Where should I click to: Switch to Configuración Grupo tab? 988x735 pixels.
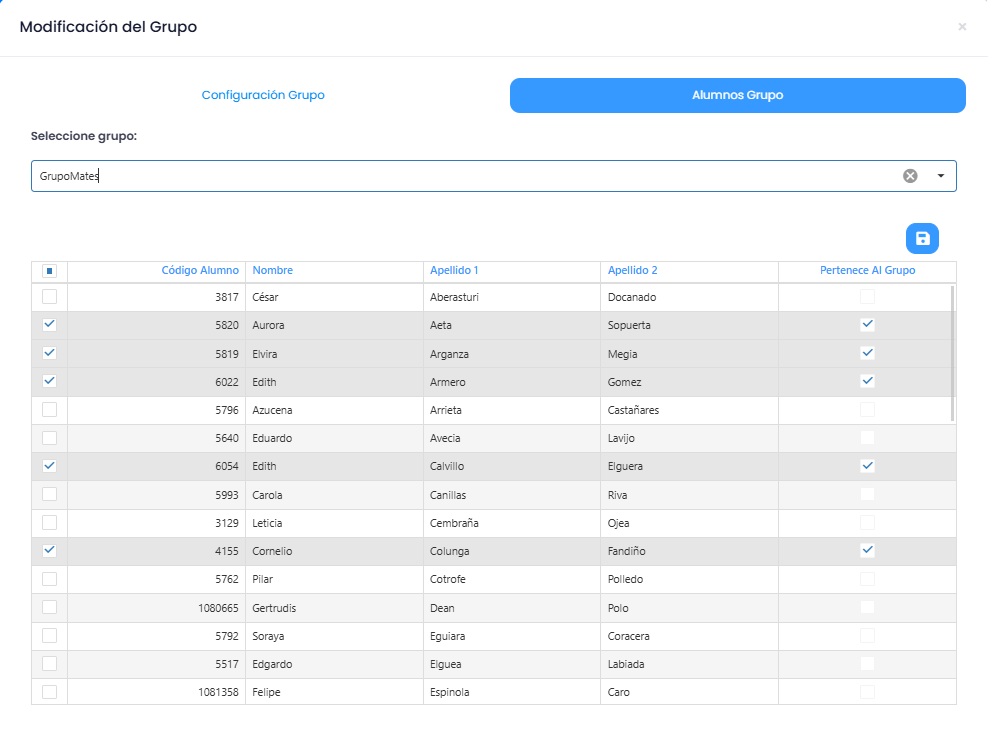tap(263, 95)
